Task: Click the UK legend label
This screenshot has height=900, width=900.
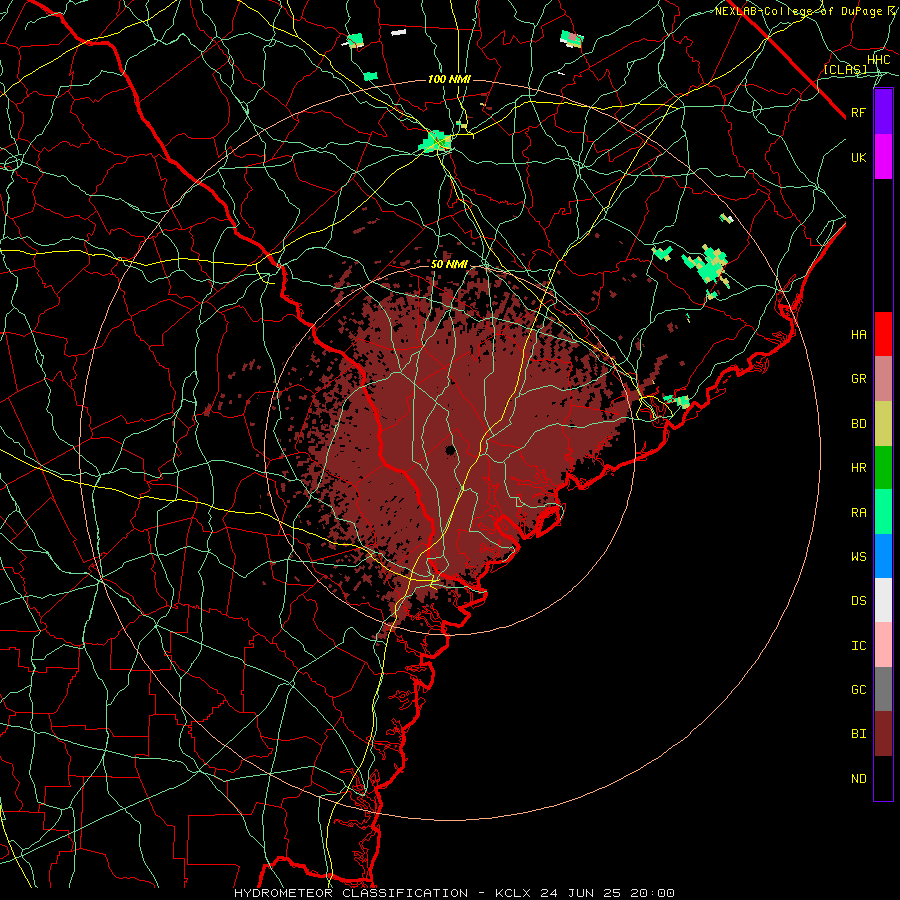Action: (859, 157)
